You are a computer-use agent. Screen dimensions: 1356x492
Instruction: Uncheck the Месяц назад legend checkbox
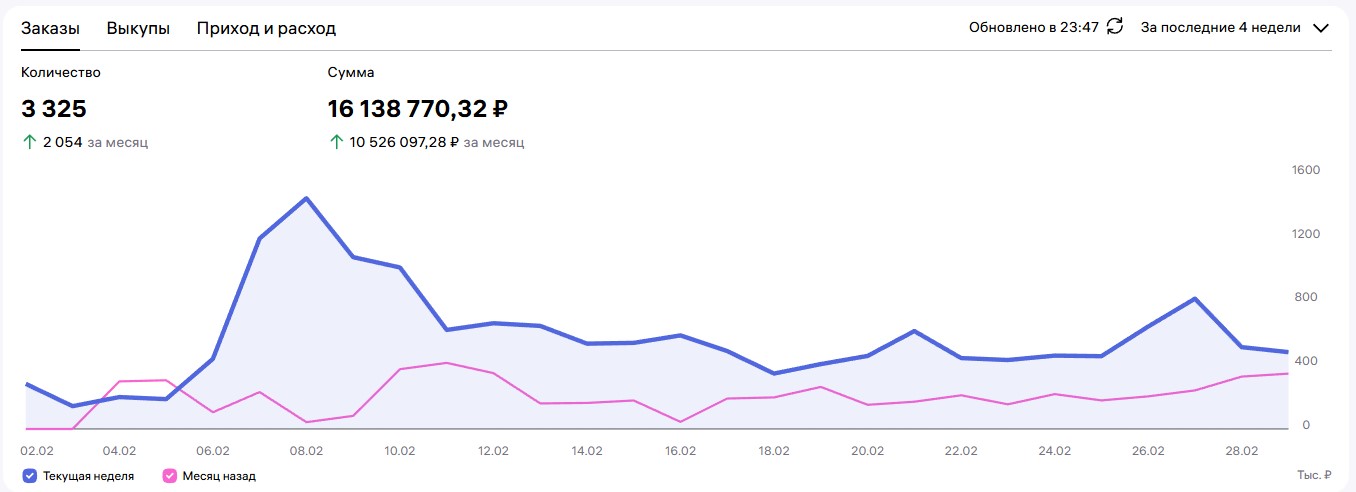(169, 476)
